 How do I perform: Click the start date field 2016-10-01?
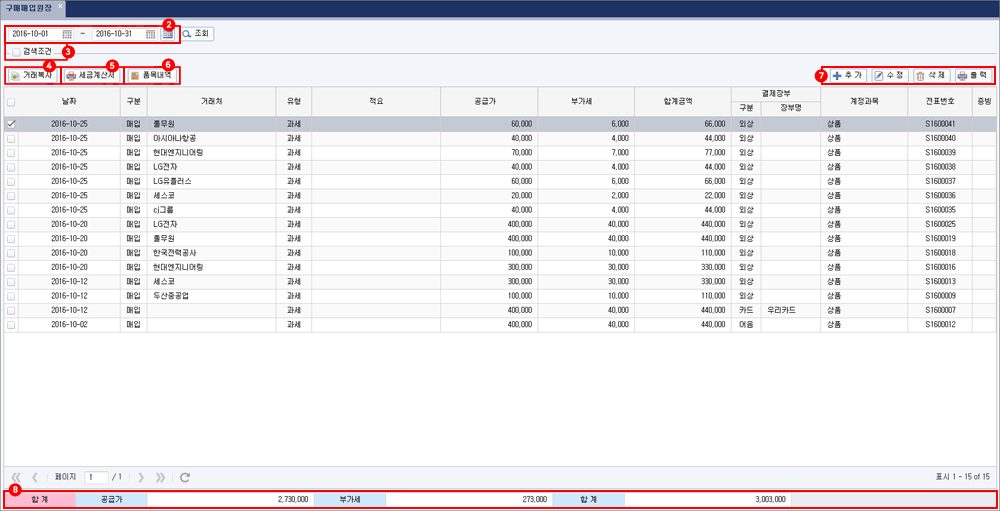(36, 34)
